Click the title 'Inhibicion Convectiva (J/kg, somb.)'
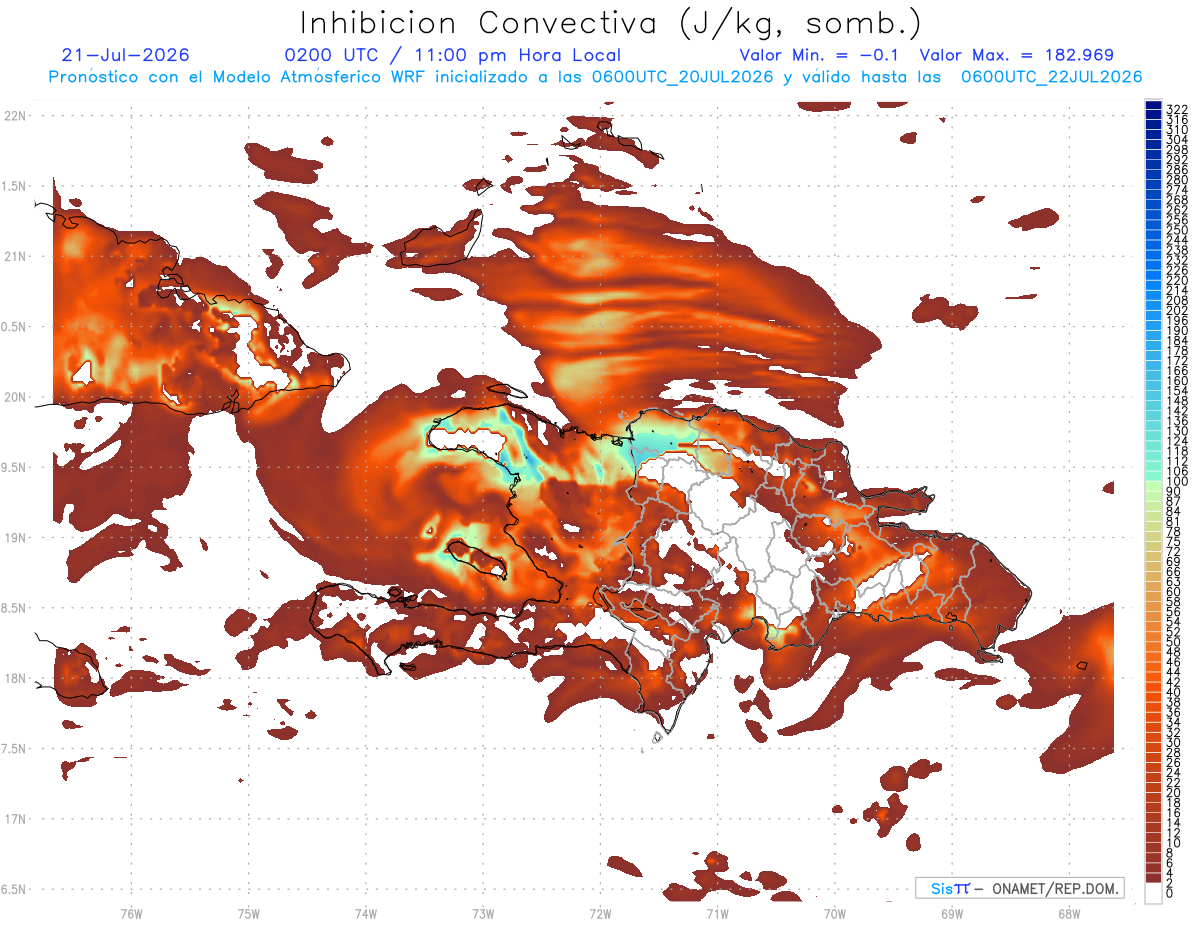This screenshot has width=1200, height=927. (610, 24)
